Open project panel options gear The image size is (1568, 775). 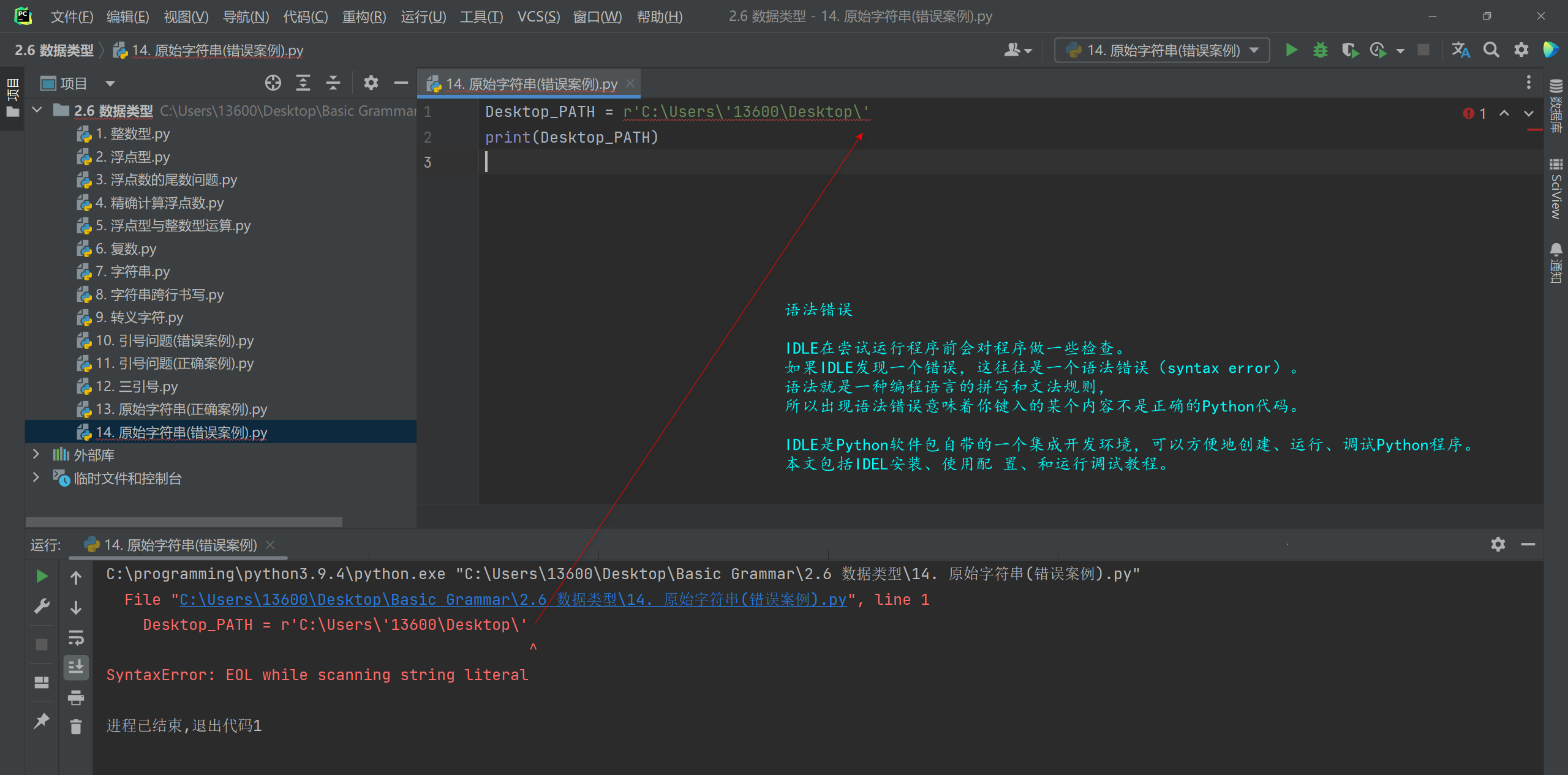371,83
